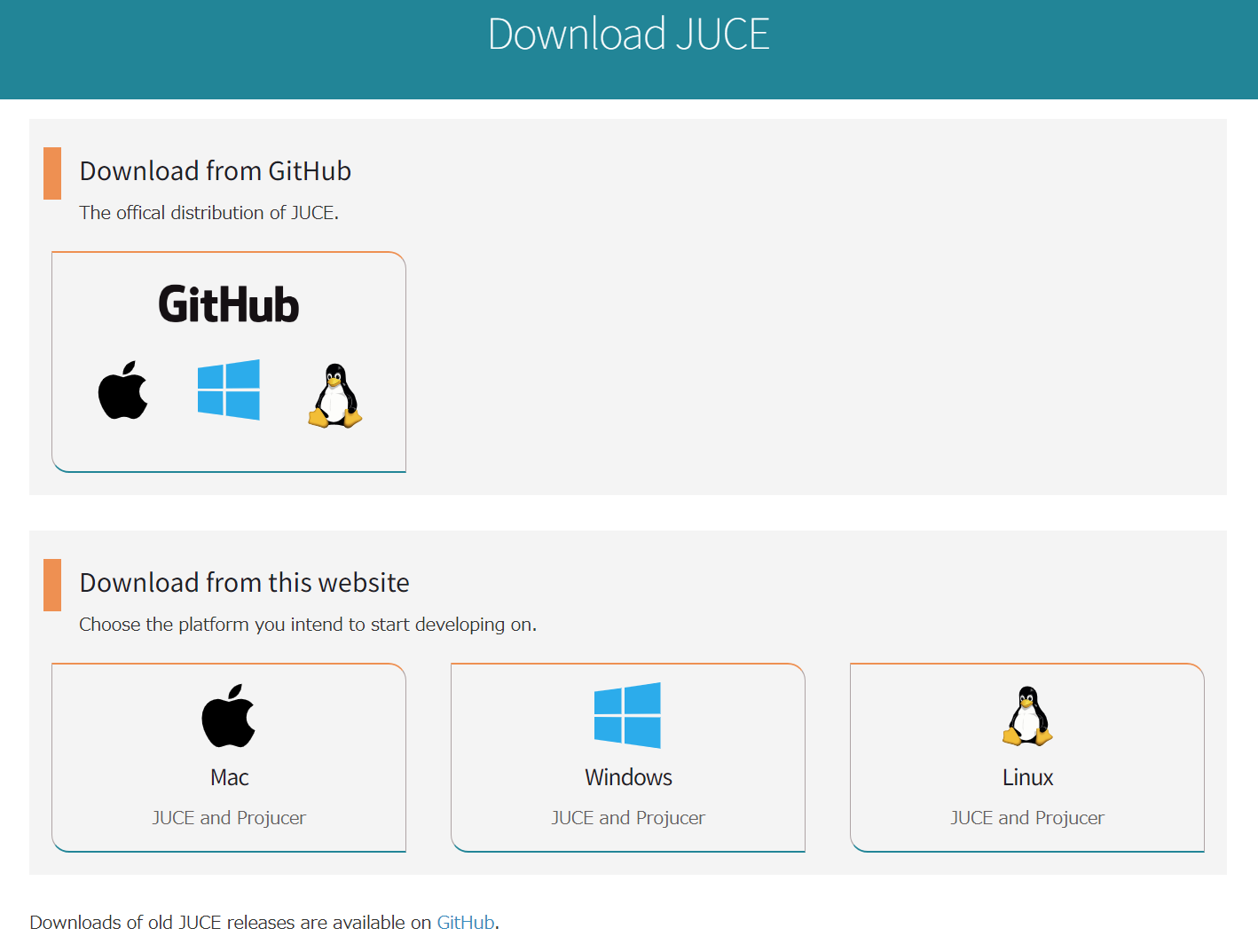Click 'JUCE and Projucer' under Linux
The height and width of the screenshot is (952, 1258).
point(1027,818)
